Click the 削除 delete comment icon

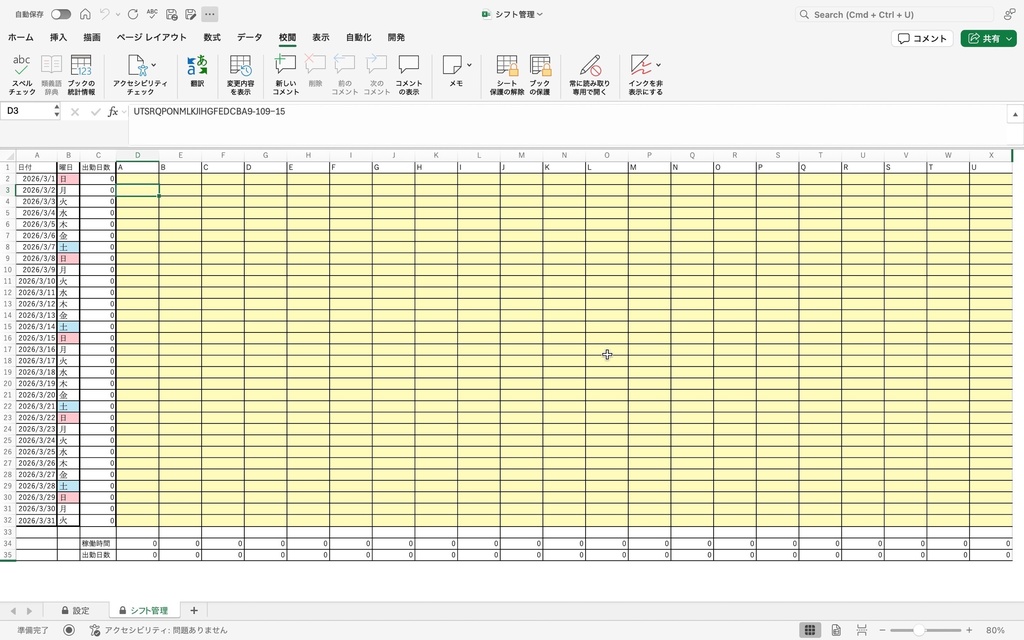(x=315, y=71)
